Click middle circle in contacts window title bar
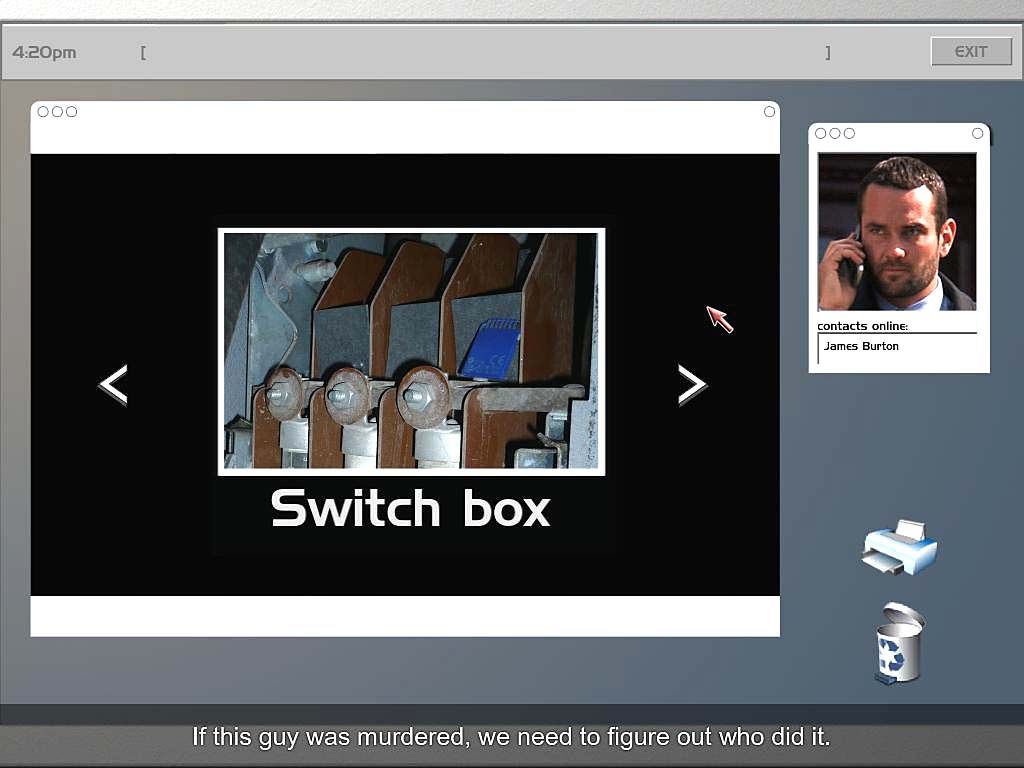The height and width of the screenshot is (768, 1024). (835, 133)
